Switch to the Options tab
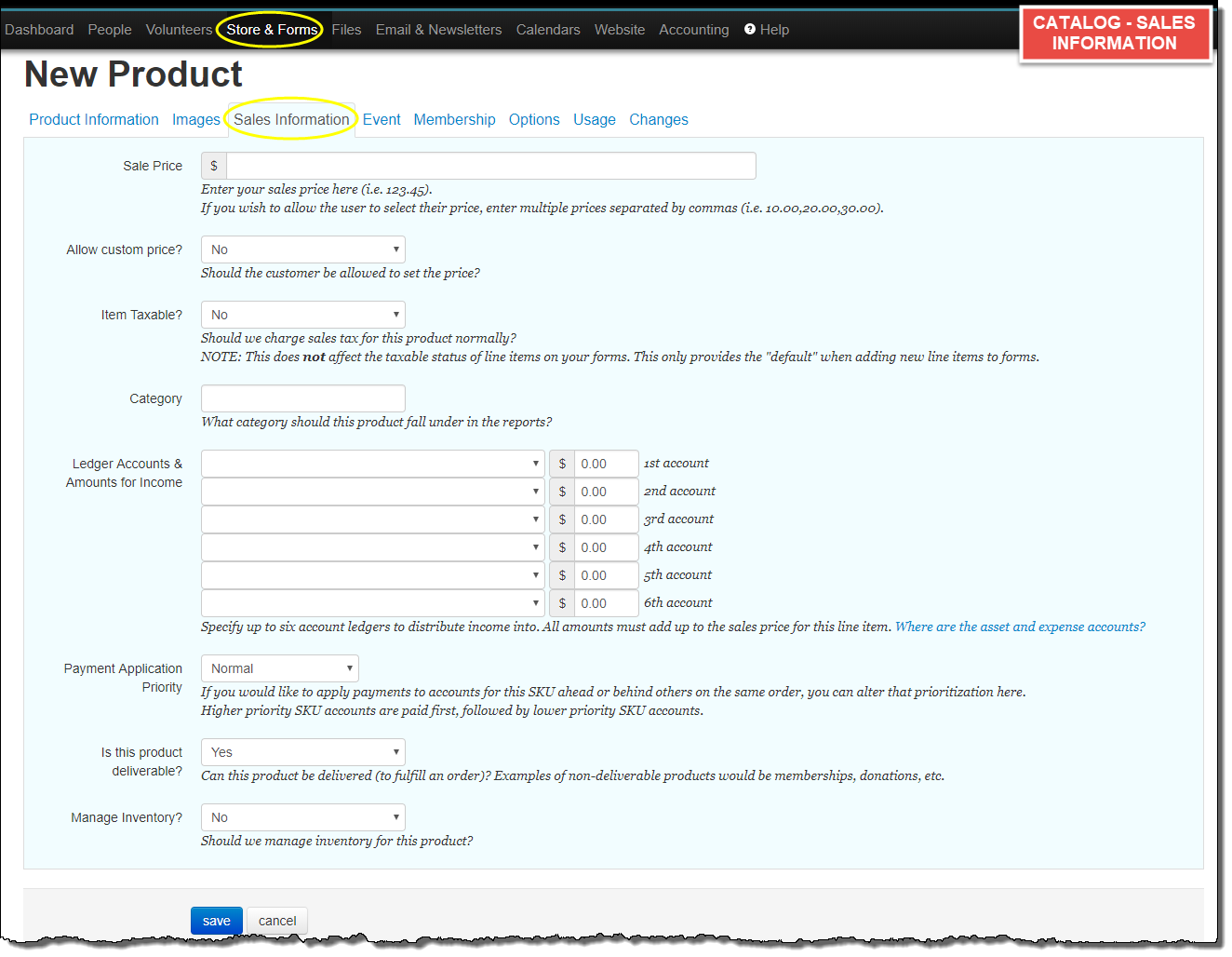 pos(534,119)
